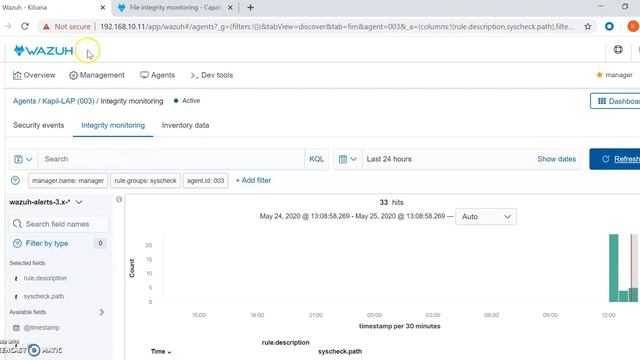Open the Overview menu
640x360 pixels.
(x=34, y=75)
